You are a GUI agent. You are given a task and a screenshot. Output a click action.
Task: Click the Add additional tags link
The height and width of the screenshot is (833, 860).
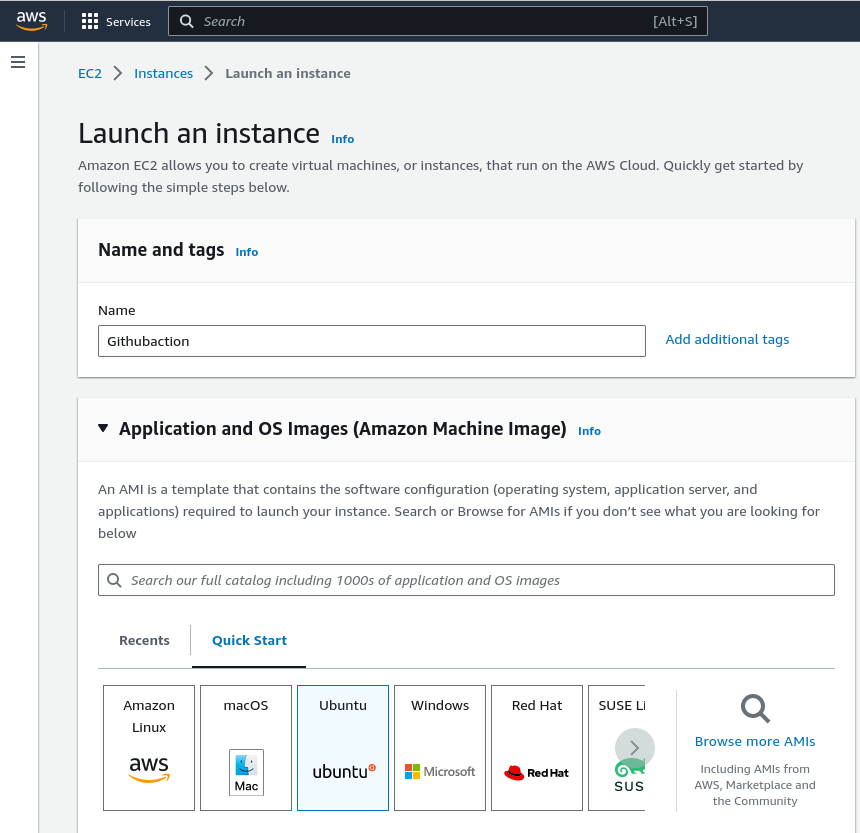click(727, 339)
